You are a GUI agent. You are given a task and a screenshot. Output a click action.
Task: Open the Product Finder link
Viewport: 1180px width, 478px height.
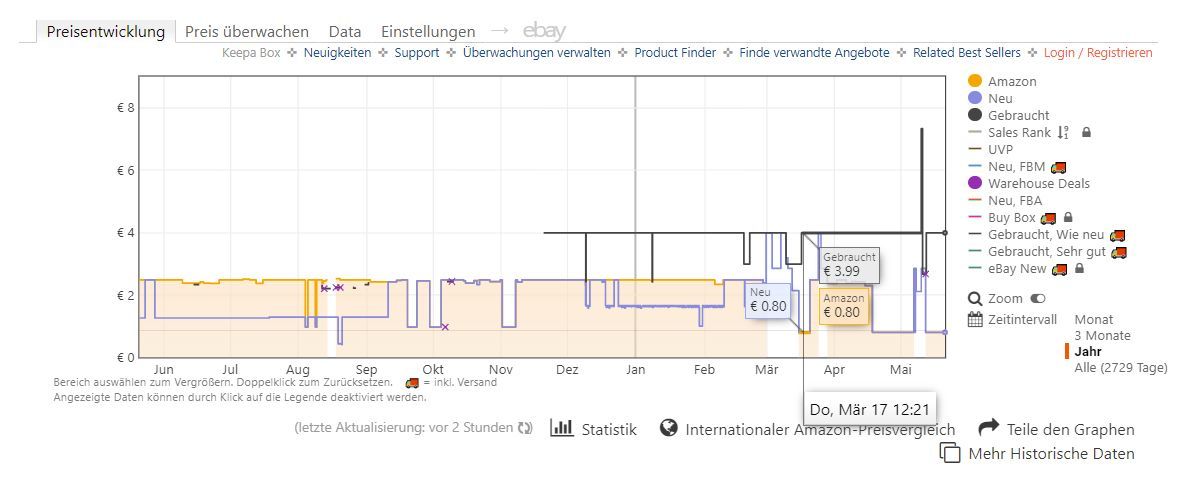click(675, 53)
